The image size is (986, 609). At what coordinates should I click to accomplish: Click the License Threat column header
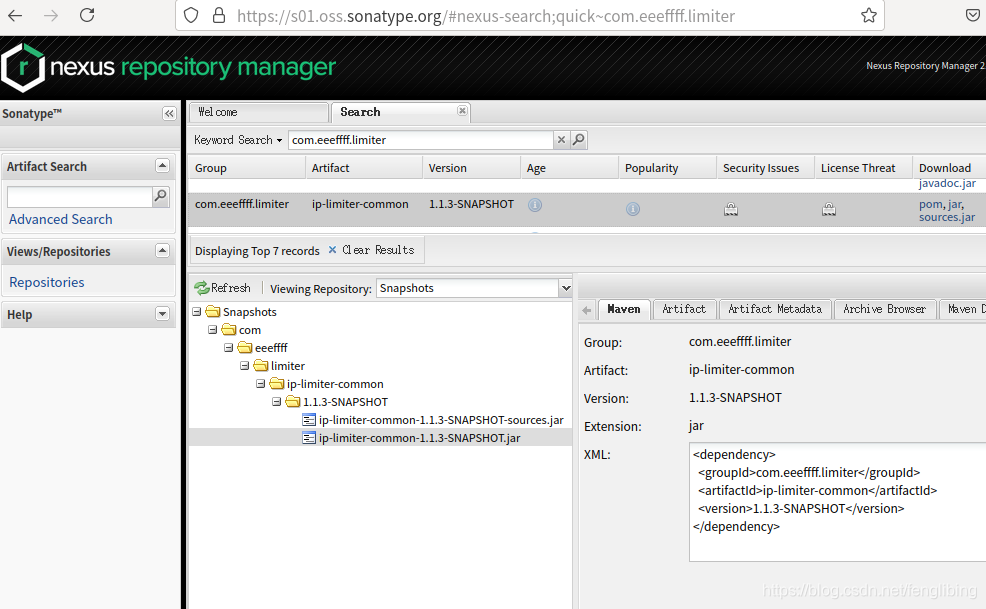[863, 168]
